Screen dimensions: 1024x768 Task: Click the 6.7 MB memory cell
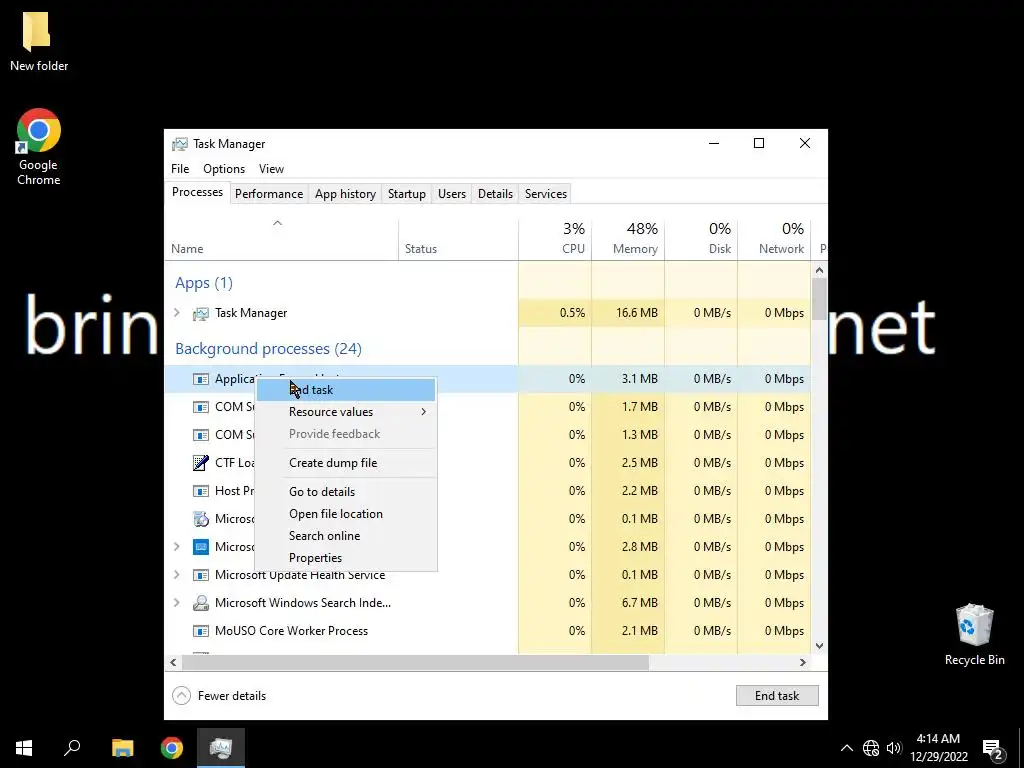click(628, 603)
